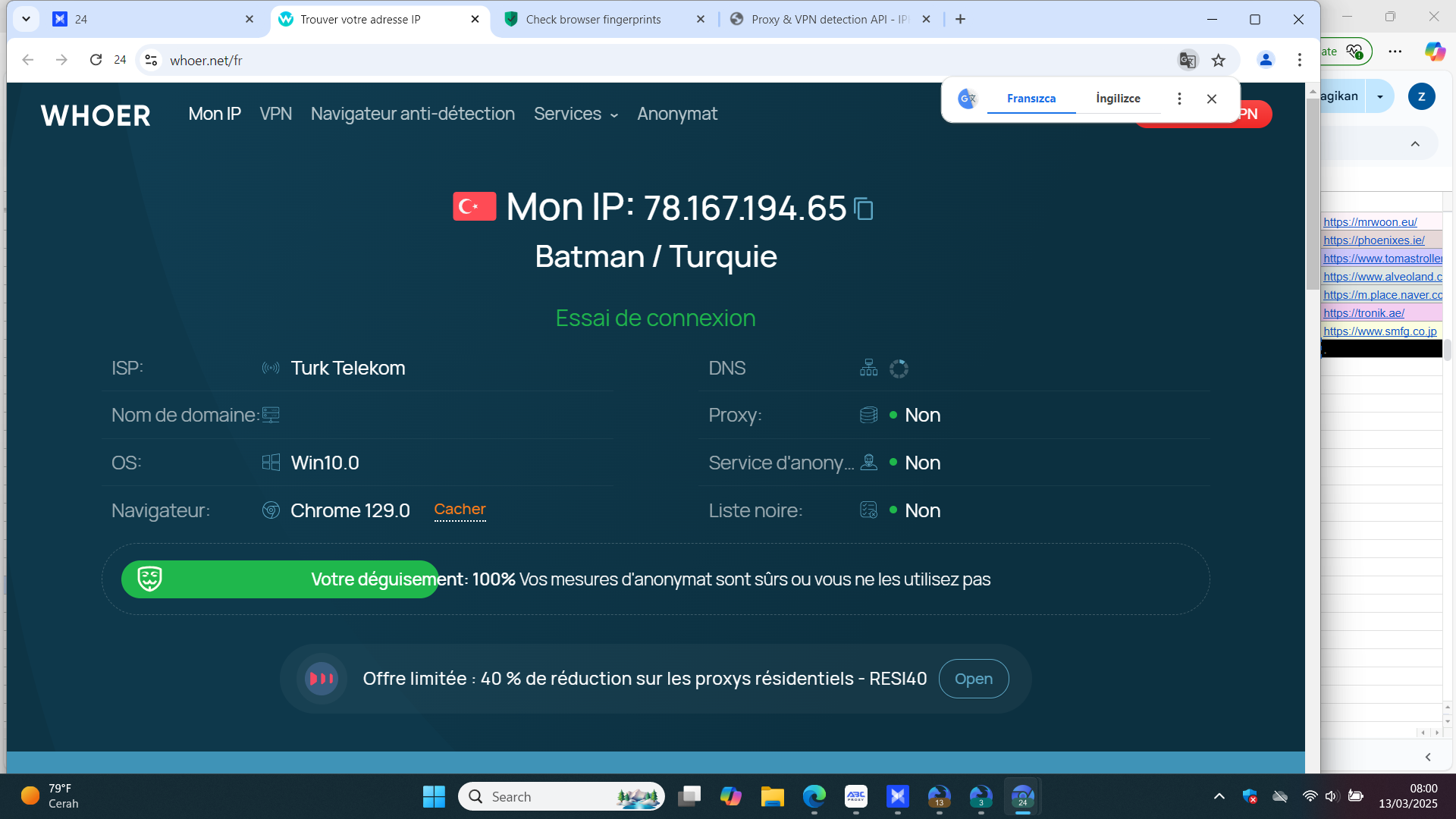Show hidden system tray icons
This screenshot has height=819, width=1456.
point(1219,796)
